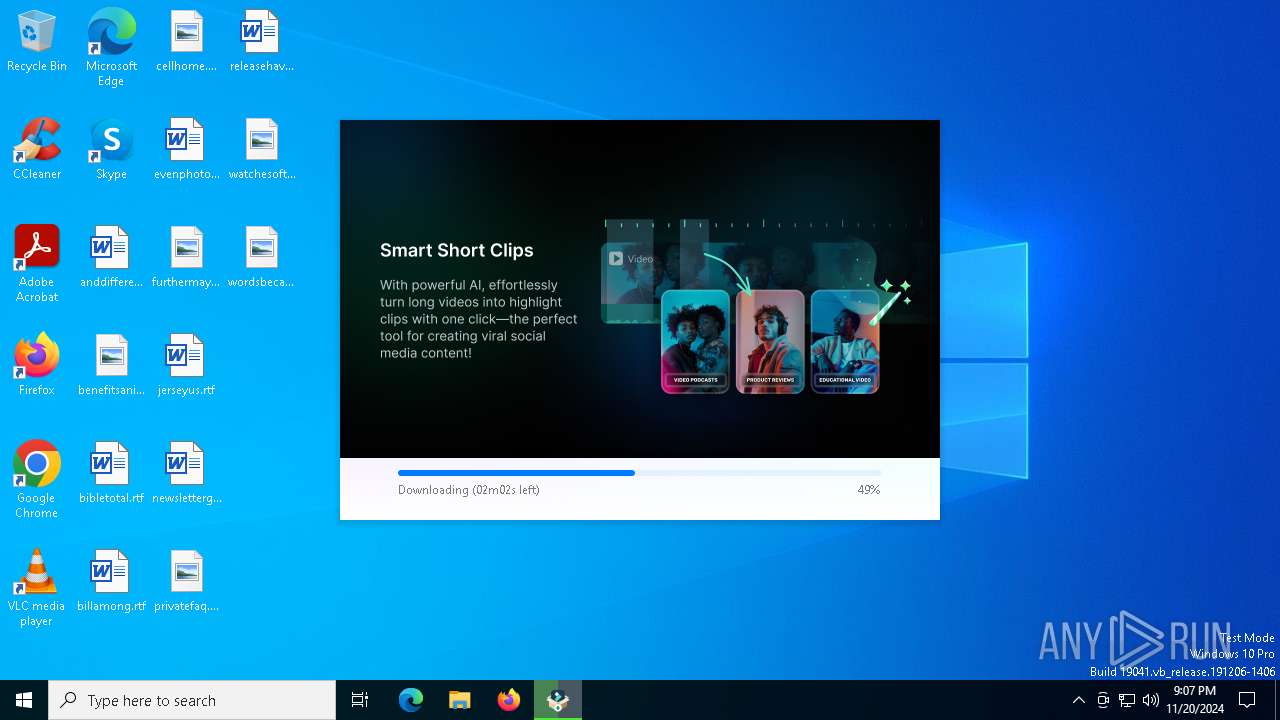Viewport: 1280px width, 720px height.
Task: Open the volume control tray icon
Action: point(1151,700)
